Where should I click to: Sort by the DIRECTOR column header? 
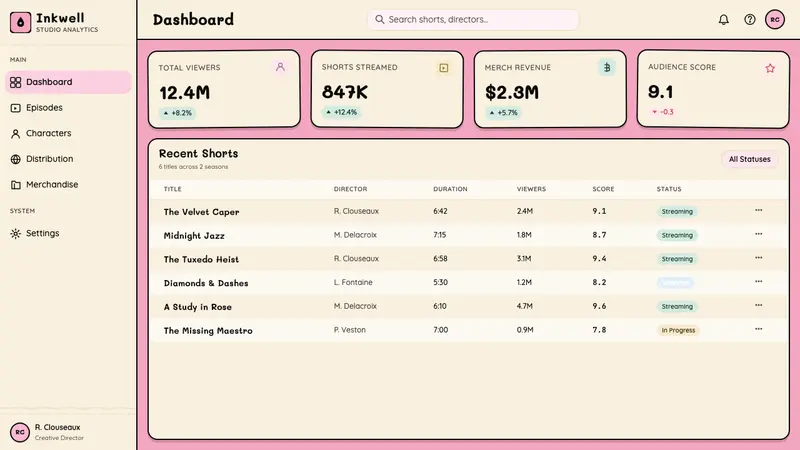(x=351, y=189)
